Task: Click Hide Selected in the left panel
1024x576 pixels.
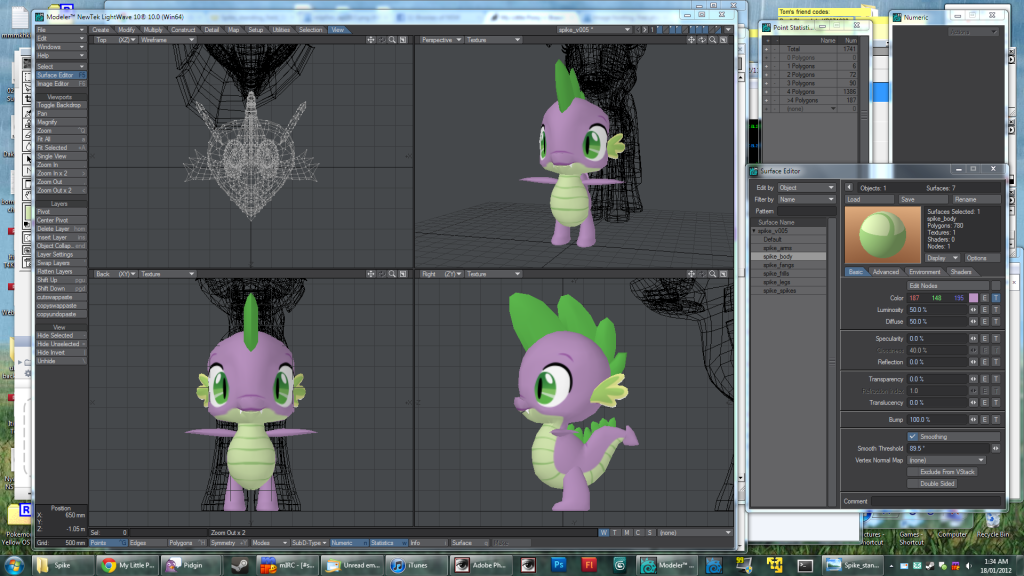Action: click(x=61, y=335)
